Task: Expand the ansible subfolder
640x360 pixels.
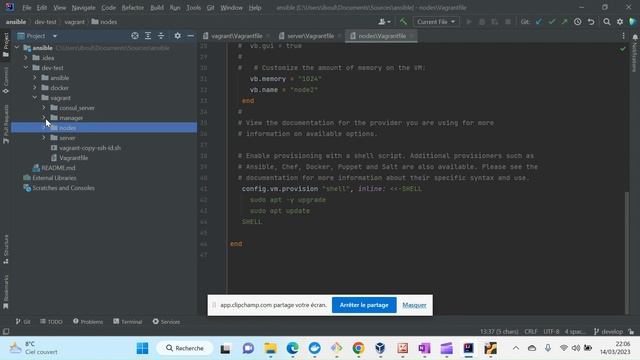Action: click(x=35, y=78)
